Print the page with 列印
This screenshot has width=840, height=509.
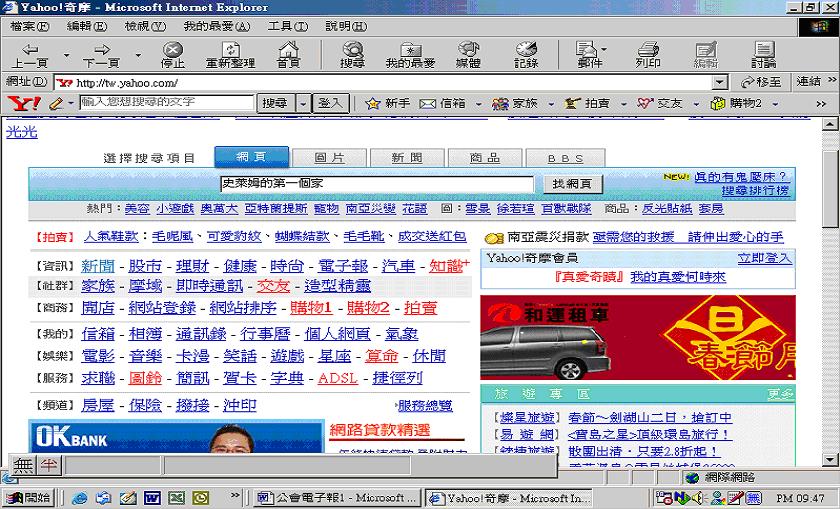coord(648,55)
